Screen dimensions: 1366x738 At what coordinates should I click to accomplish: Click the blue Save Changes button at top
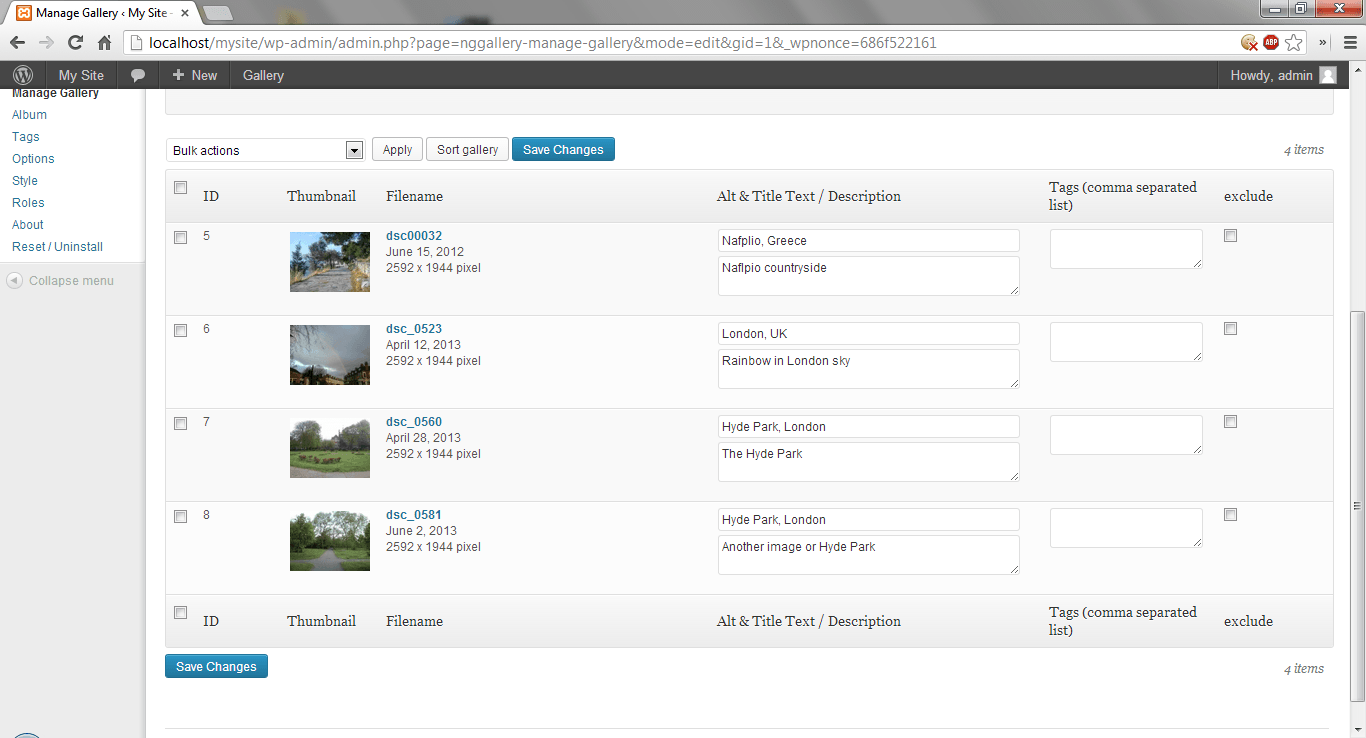(563, 150)
